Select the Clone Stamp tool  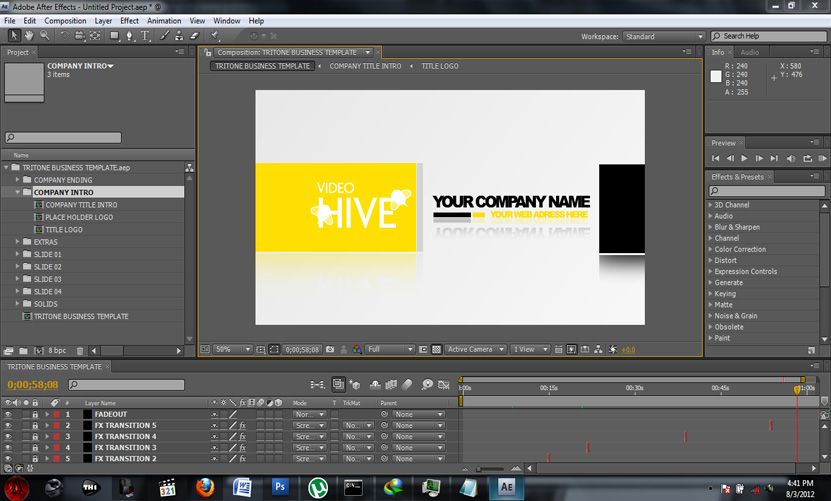pos(179,36)
